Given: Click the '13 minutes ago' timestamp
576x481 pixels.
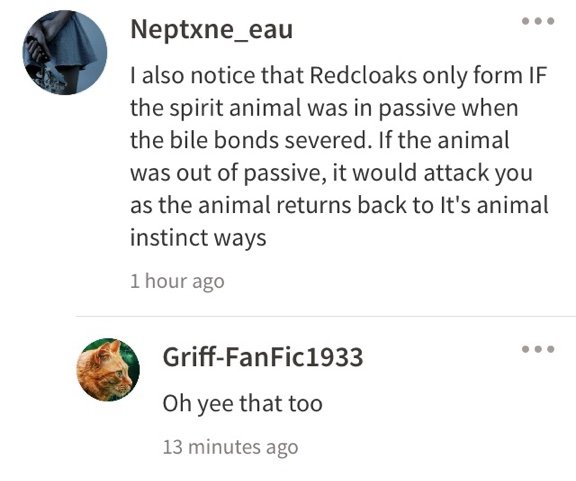Looking at the screenshot, I should tap(230, 447).
